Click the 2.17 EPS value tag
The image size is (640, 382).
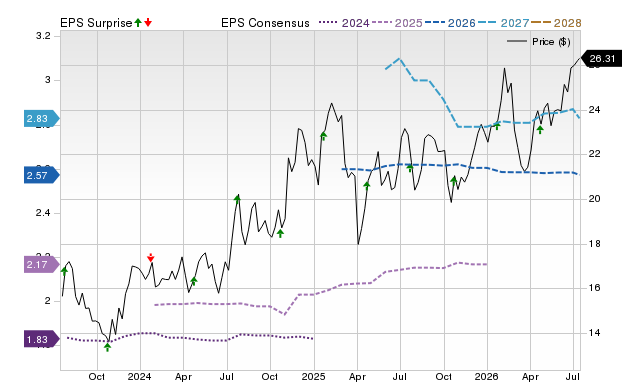42,264
